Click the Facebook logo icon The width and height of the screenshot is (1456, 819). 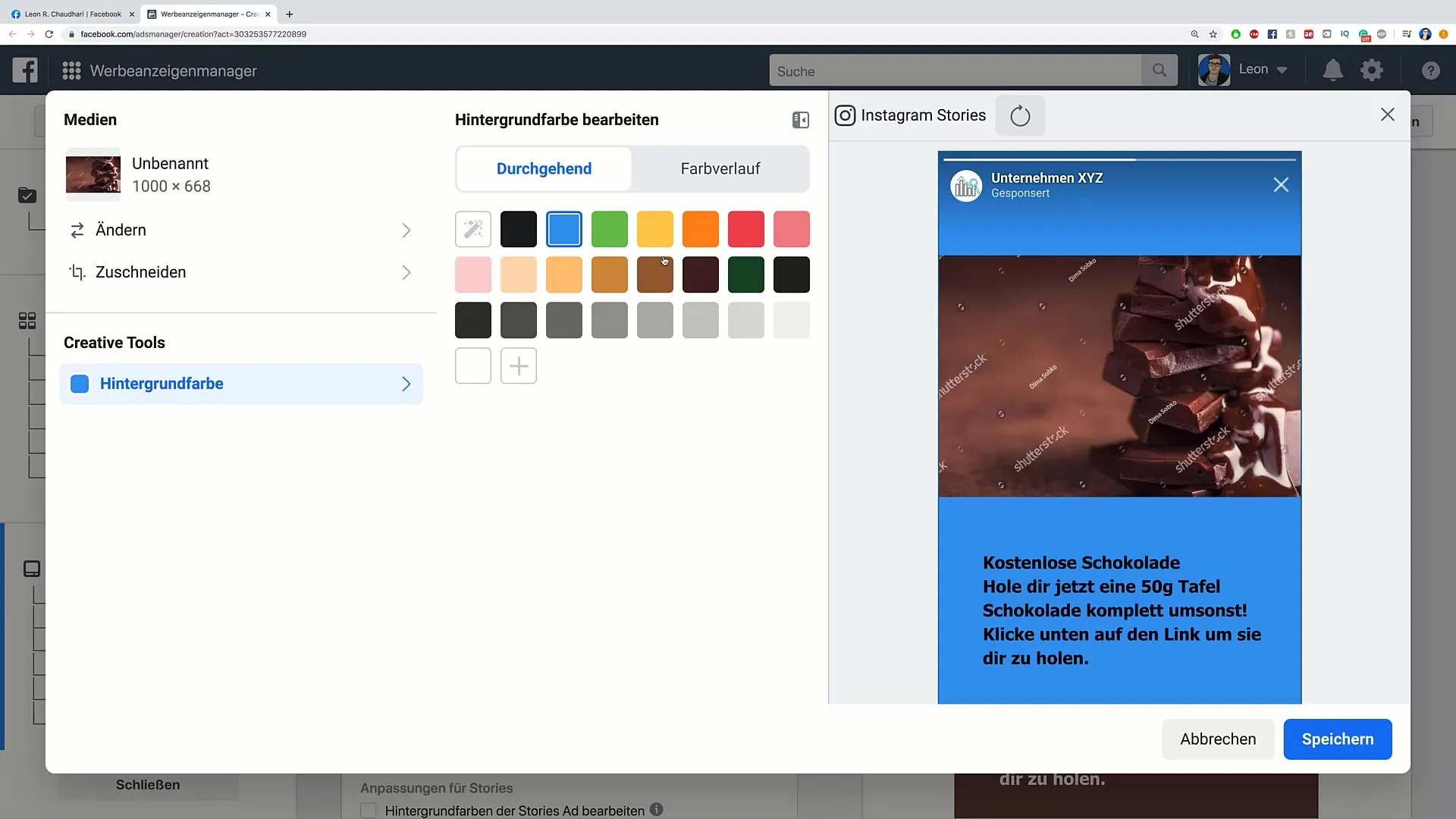pos(25,71)
